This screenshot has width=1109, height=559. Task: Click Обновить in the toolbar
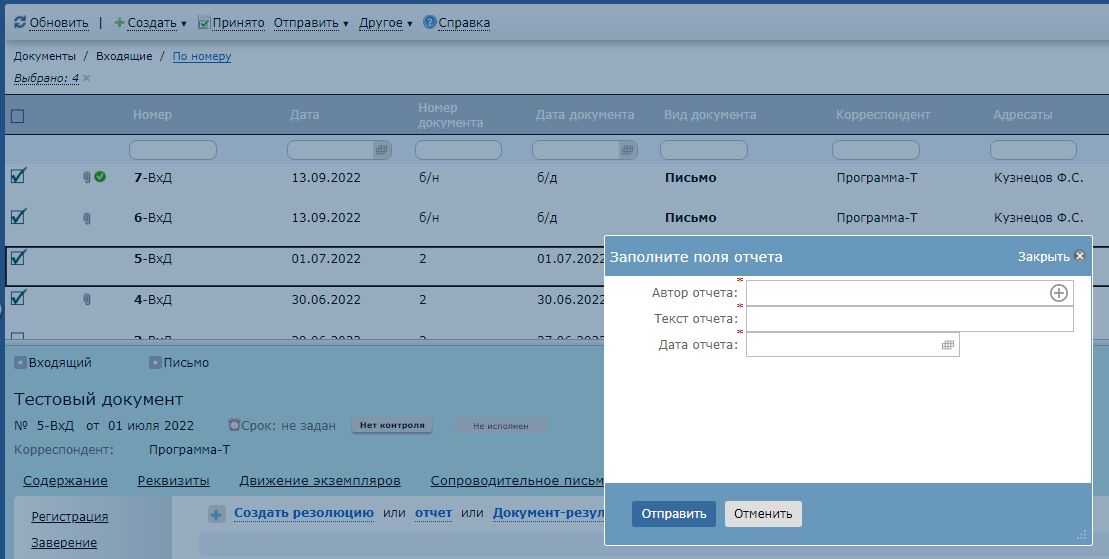tap(59, 23)
